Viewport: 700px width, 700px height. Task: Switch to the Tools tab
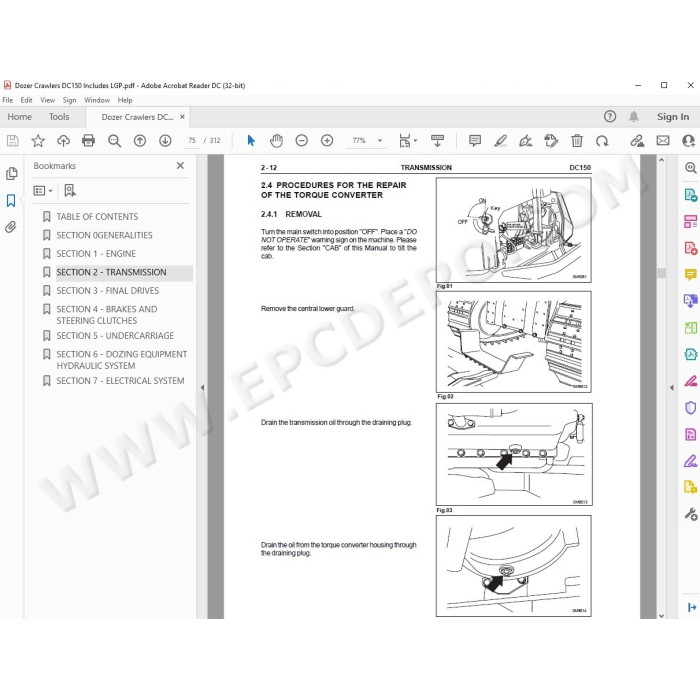click(59, 117)
